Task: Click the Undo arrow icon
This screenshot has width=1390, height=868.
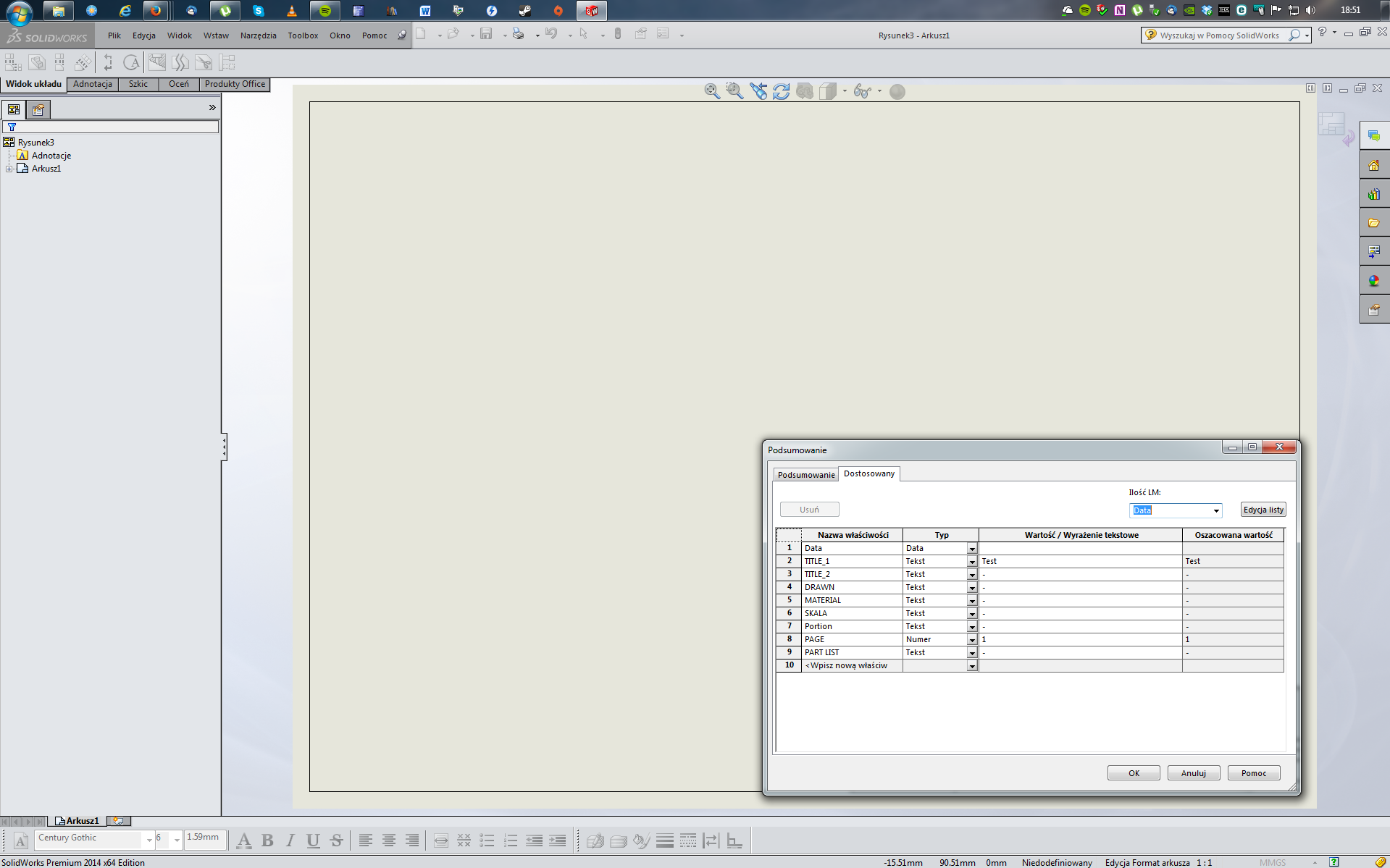Action: (551, 34)
